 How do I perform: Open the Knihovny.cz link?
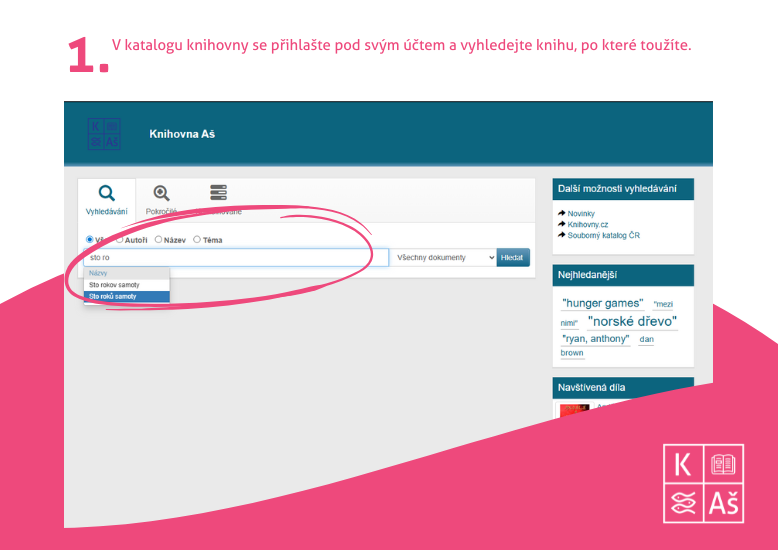(x=587, y=224)
